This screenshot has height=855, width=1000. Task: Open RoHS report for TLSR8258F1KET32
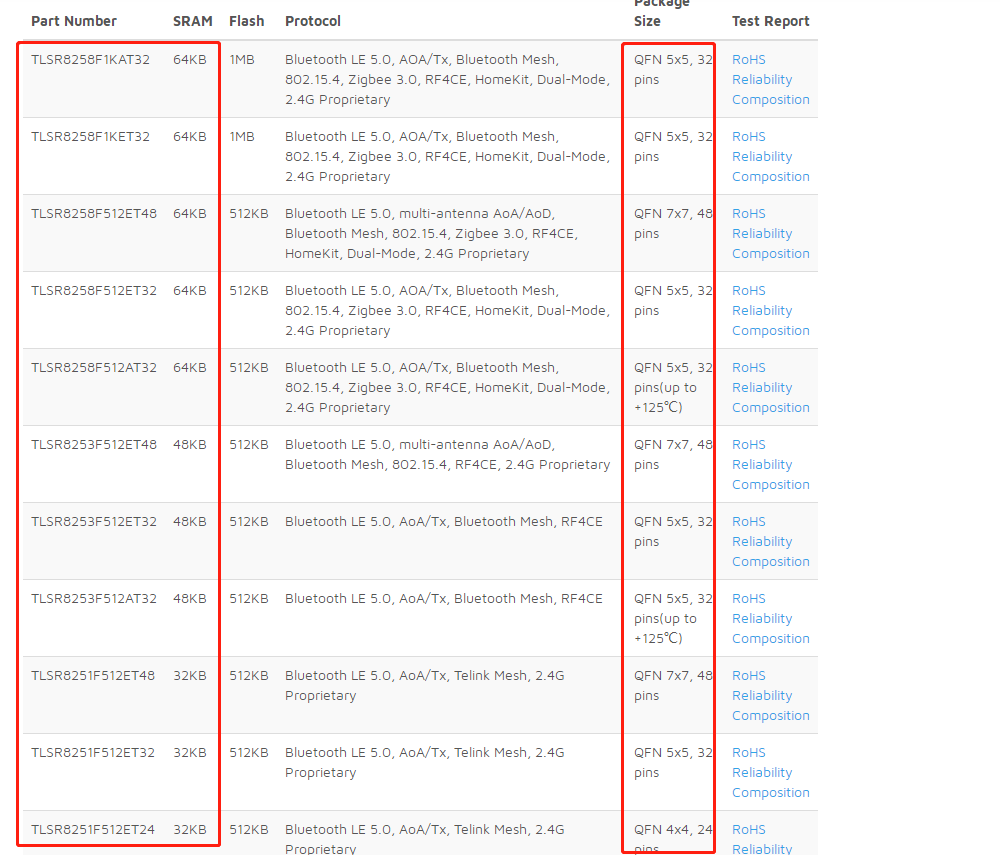coord(748,137)
